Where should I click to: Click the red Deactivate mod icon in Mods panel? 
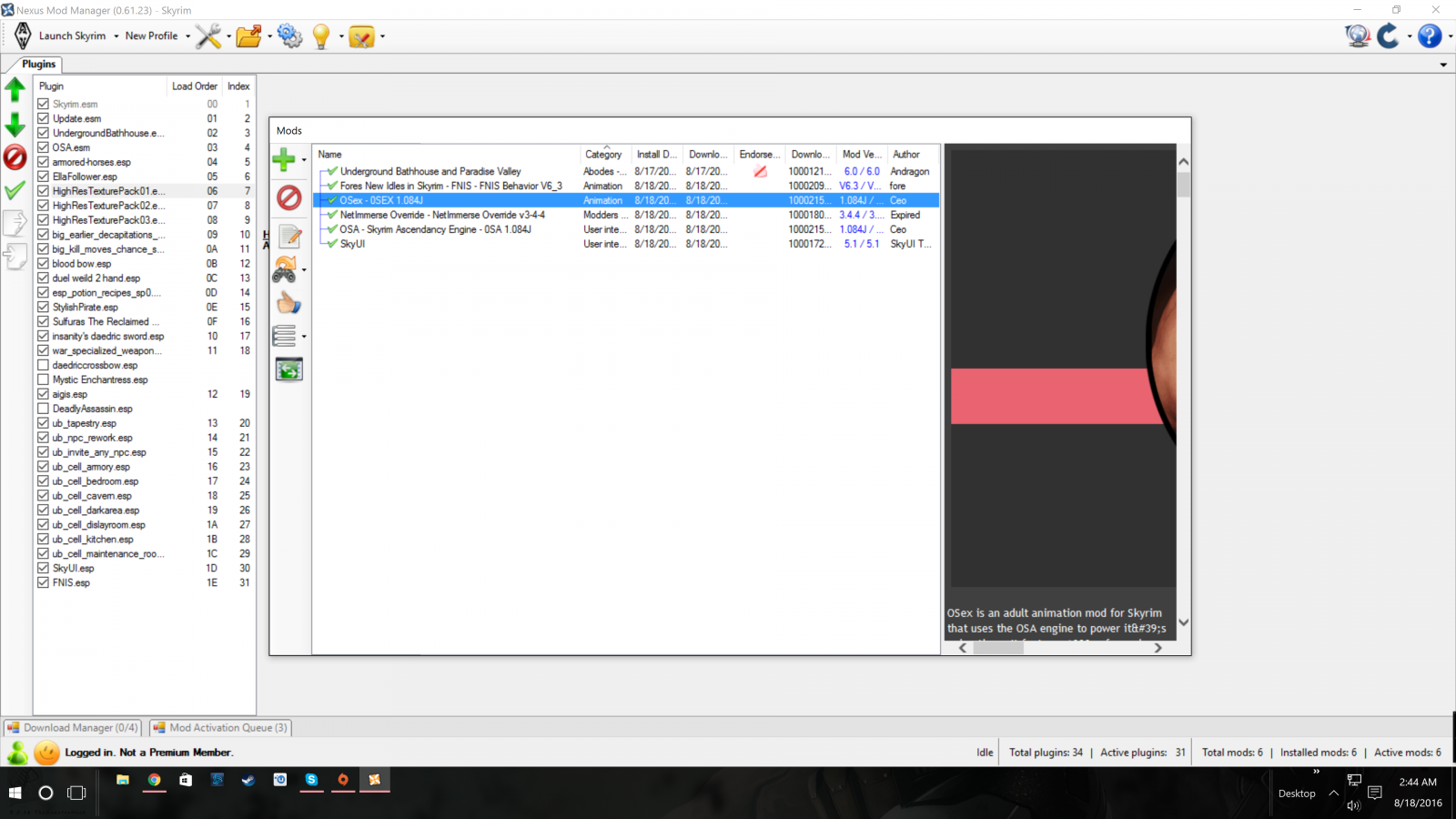pos(288,197)
